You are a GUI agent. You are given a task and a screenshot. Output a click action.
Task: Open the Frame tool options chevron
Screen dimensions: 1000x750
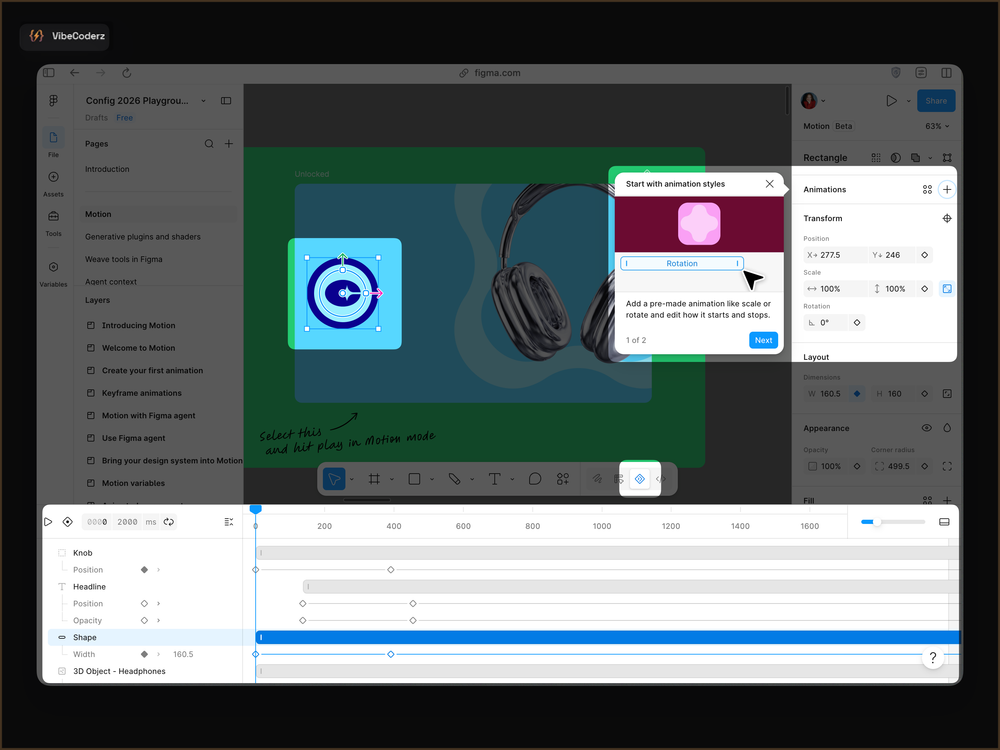tap(392, 480)
